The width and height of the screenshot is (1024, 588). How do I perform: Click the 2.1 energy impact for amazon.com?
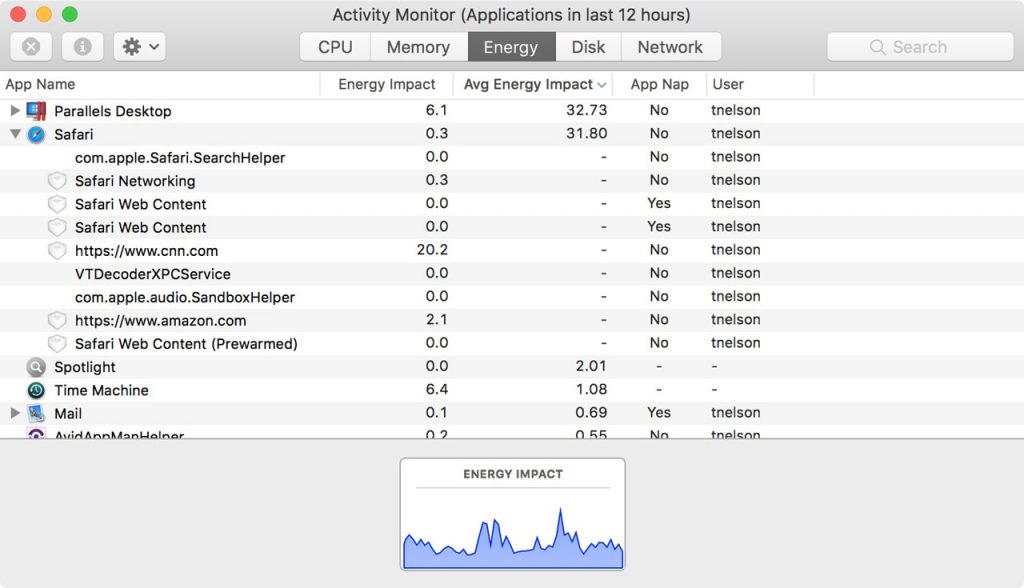coord(437,320)
